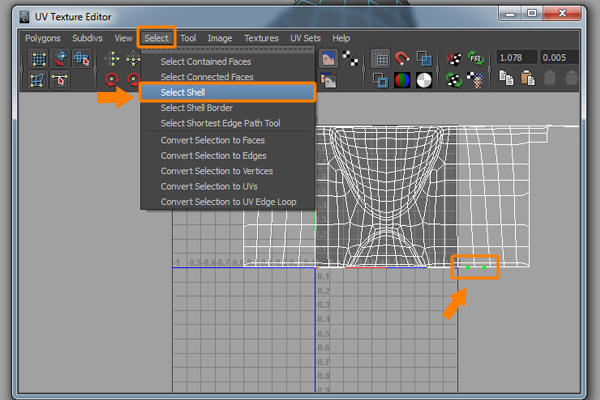
Task: Enable the pixel snap magnet icon
Action: (403, 59)
